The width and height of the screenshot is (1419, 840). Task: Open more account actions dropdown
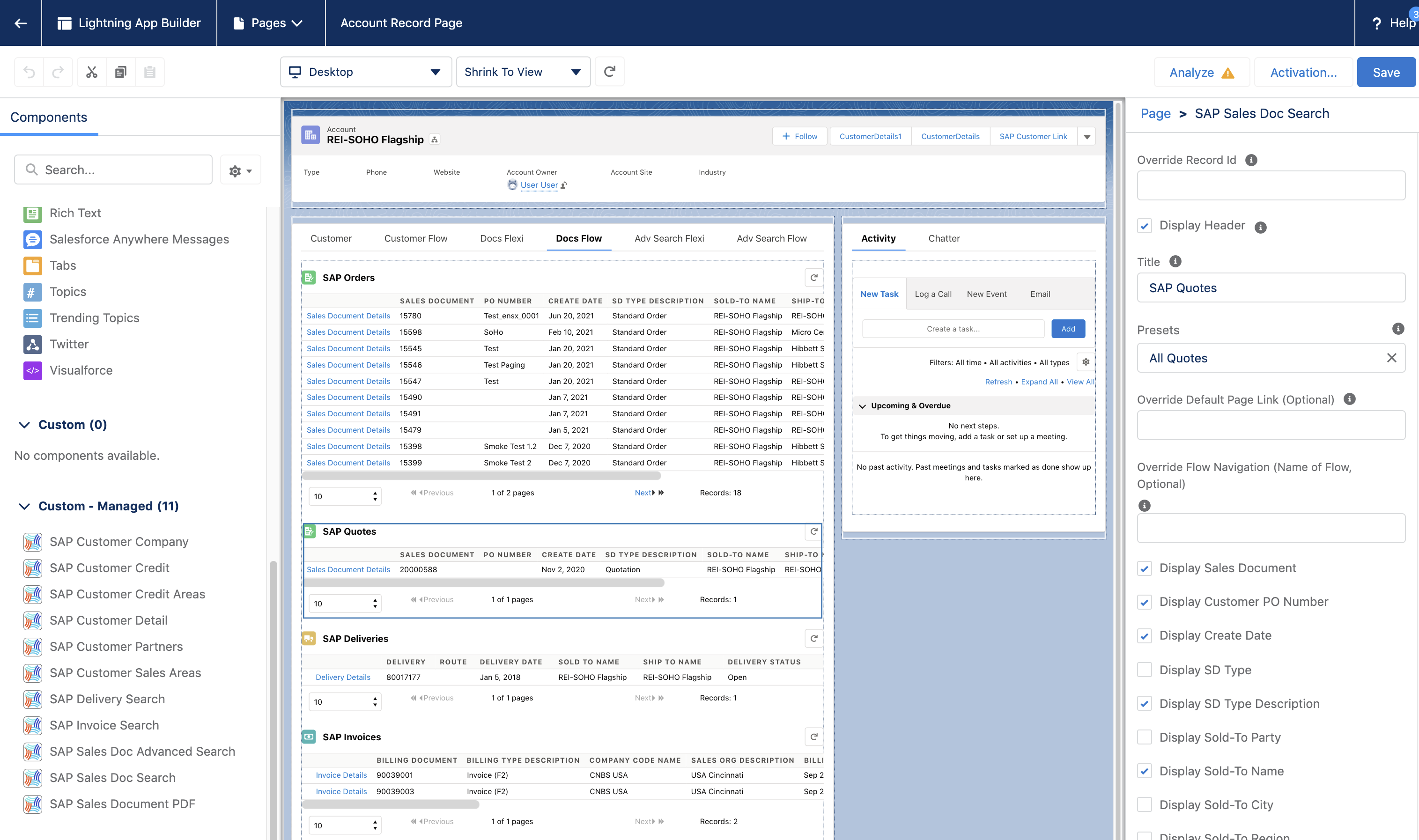click(1087, 136)
